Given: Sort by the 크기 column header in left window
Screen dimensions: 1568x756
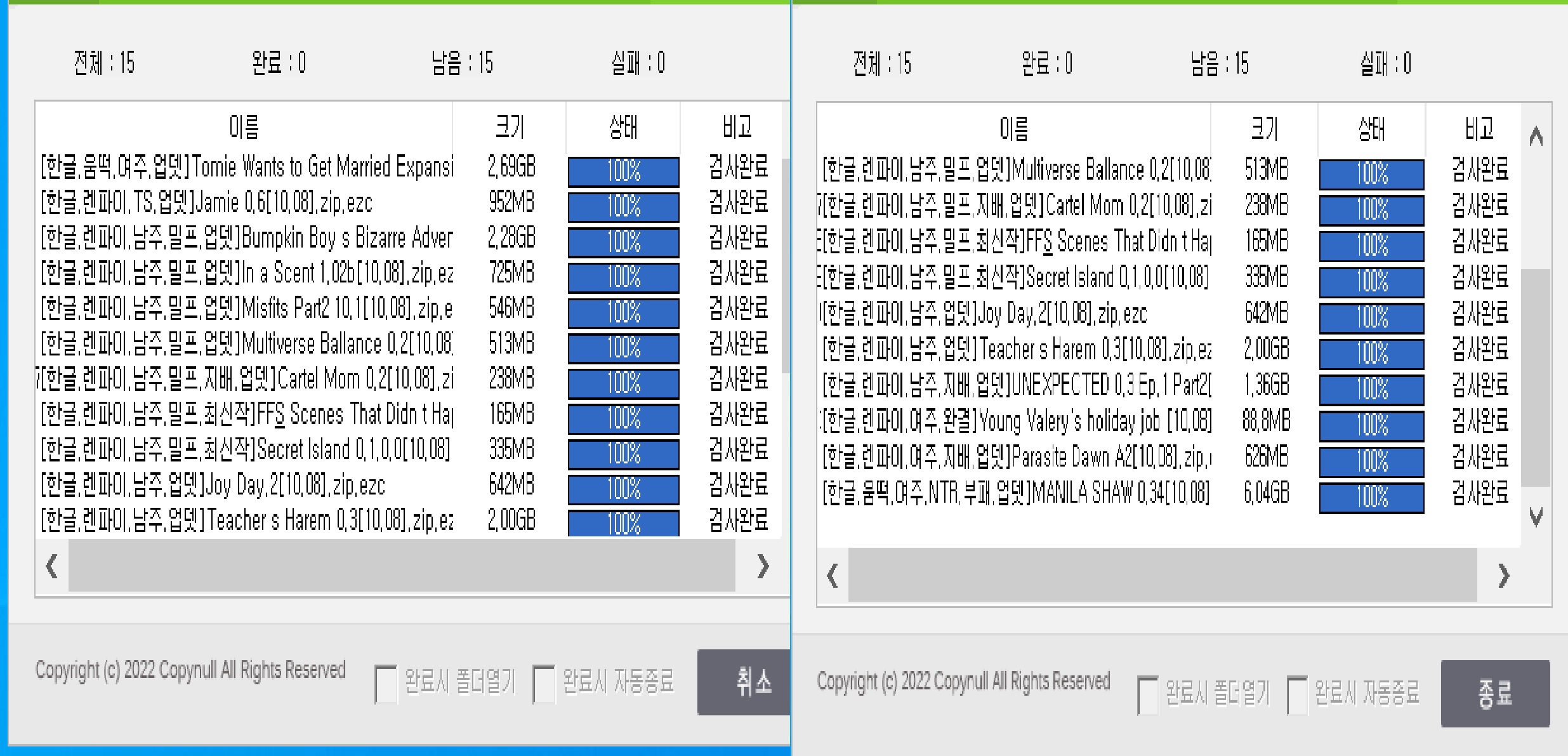Looking at the screenshot, I should click(511, 126).
